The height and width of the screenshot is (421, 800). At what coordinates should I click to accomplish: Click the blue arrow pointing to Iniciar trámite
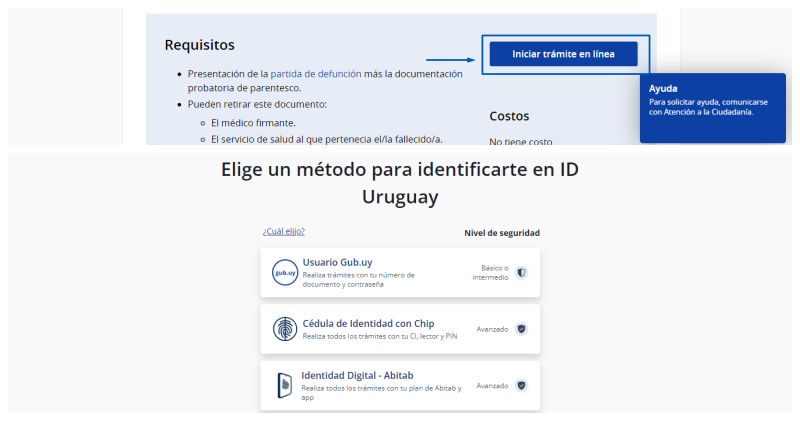pyautogui.click(x=452, y=61)
